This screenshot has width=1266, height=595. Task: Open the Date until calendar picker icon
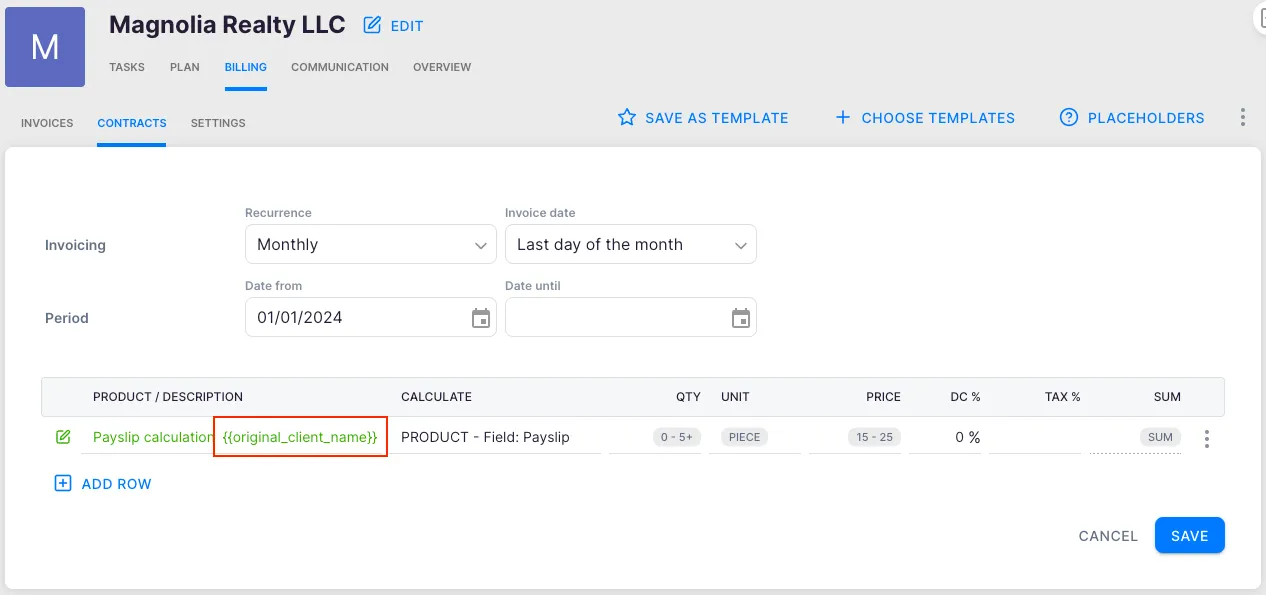741,318
